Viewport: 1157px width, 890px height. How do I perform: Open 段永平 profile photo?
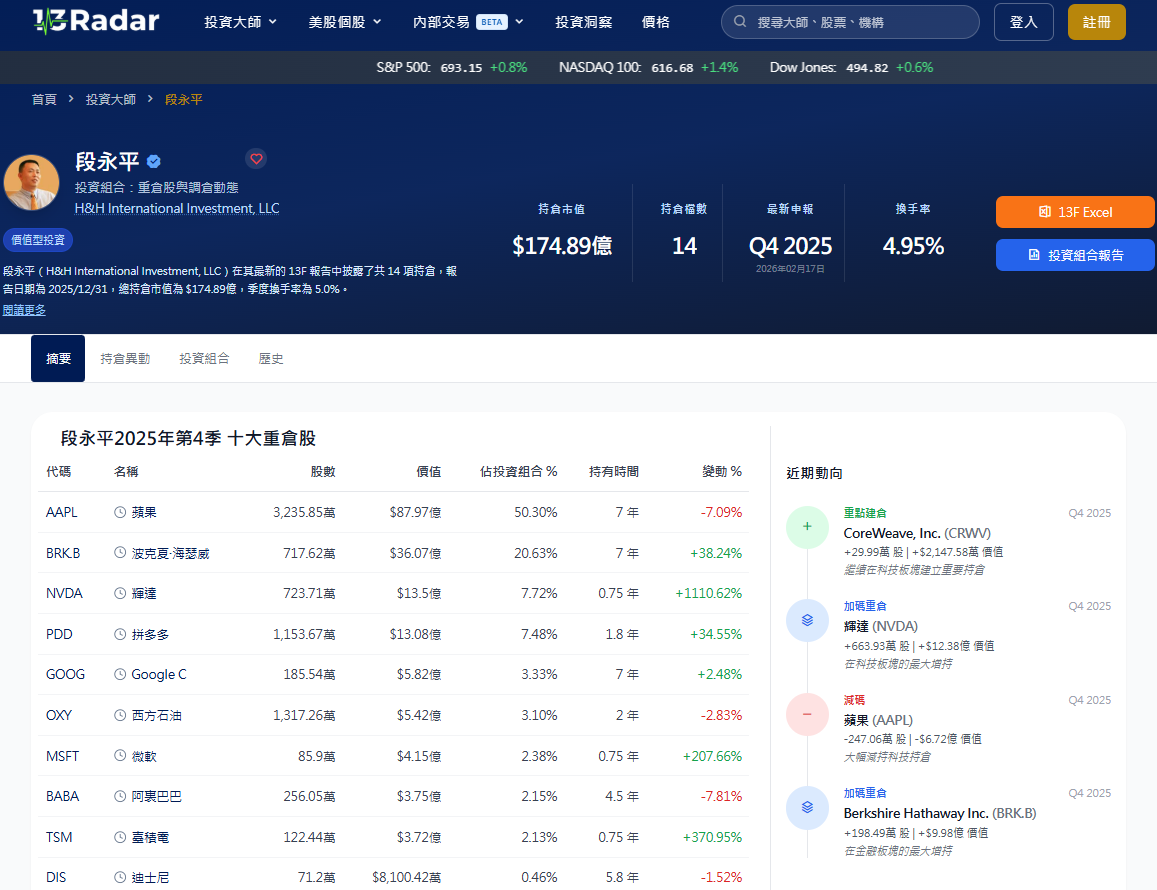point(31,182)
